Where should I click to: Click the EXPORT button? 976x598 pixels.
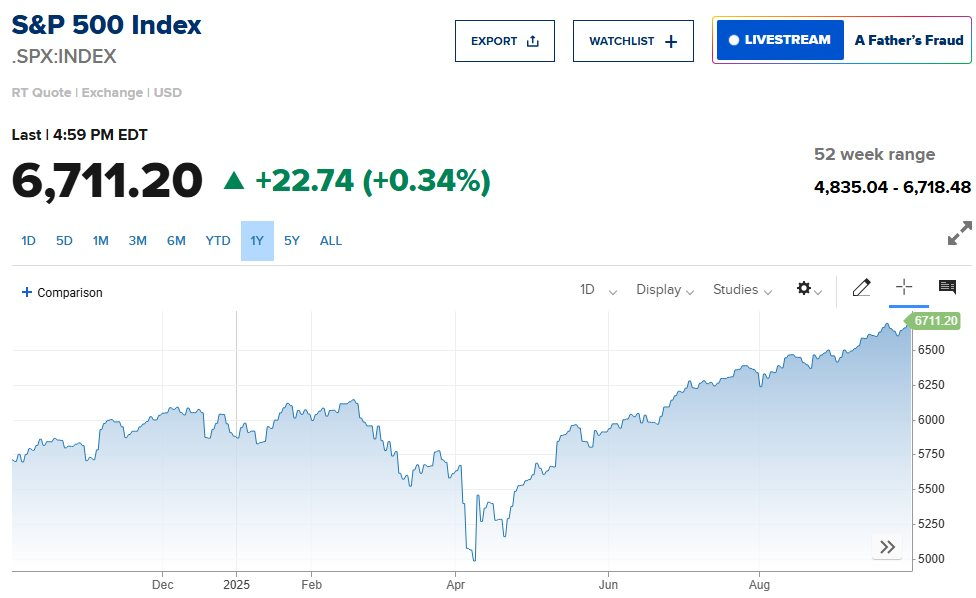[x=505, y=40]
